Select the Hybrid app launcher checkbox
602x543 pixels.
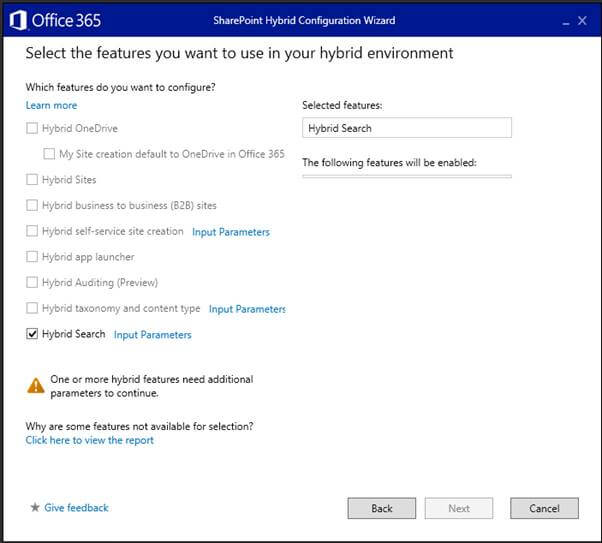(32, 257)
